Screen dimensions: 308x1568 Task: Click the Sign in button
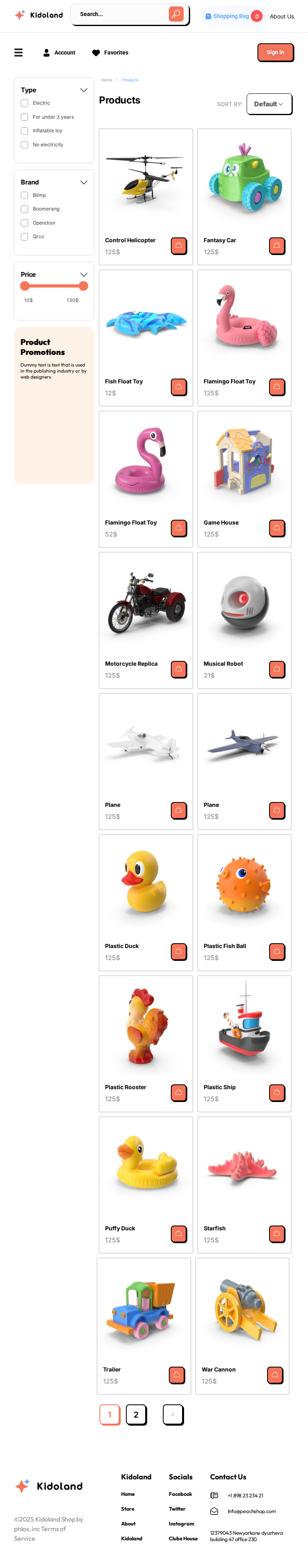275,53
